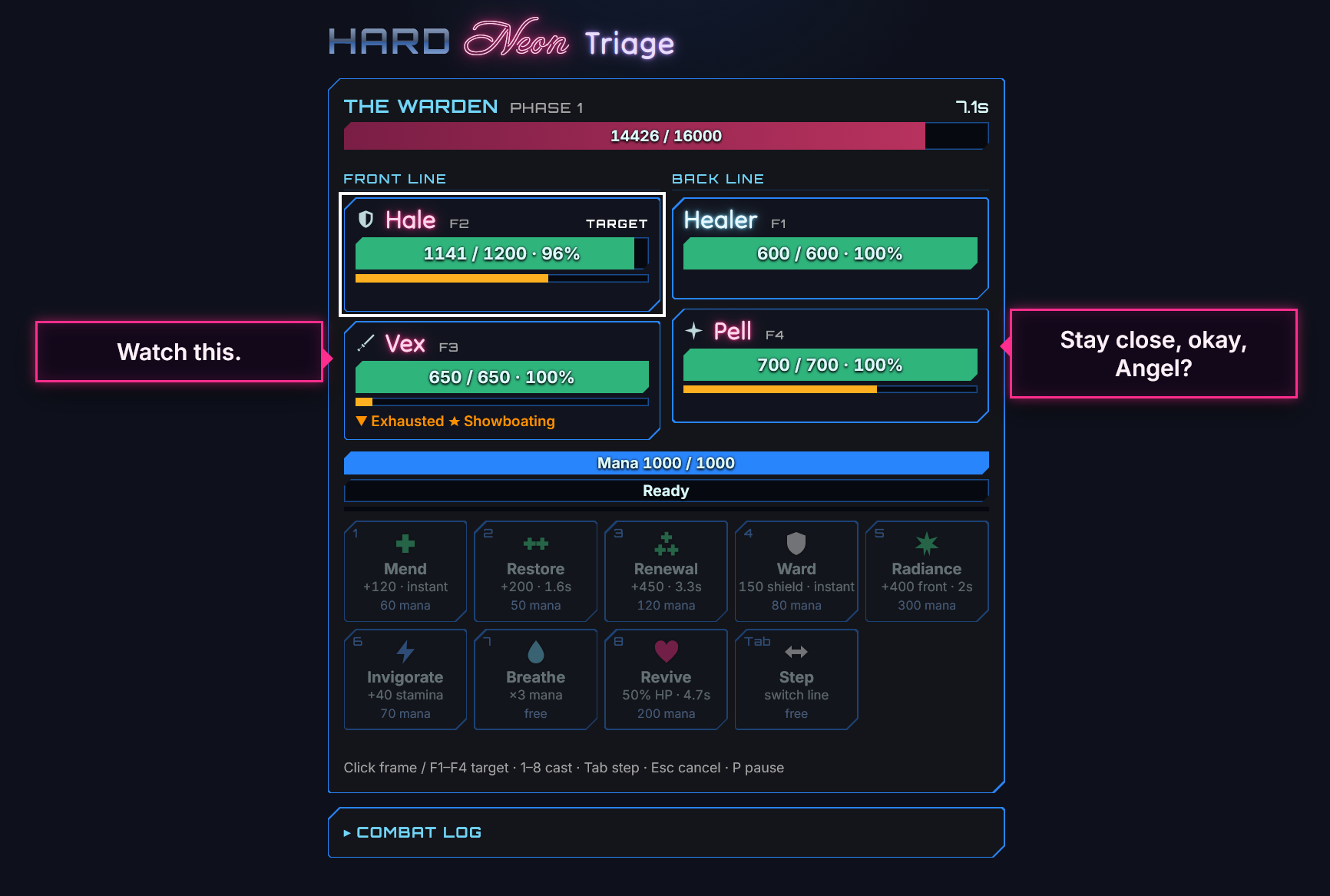Viewport: 1330px width, 896px height.
Task: Select Hale's name in the front line
Action: click(410, 220)
